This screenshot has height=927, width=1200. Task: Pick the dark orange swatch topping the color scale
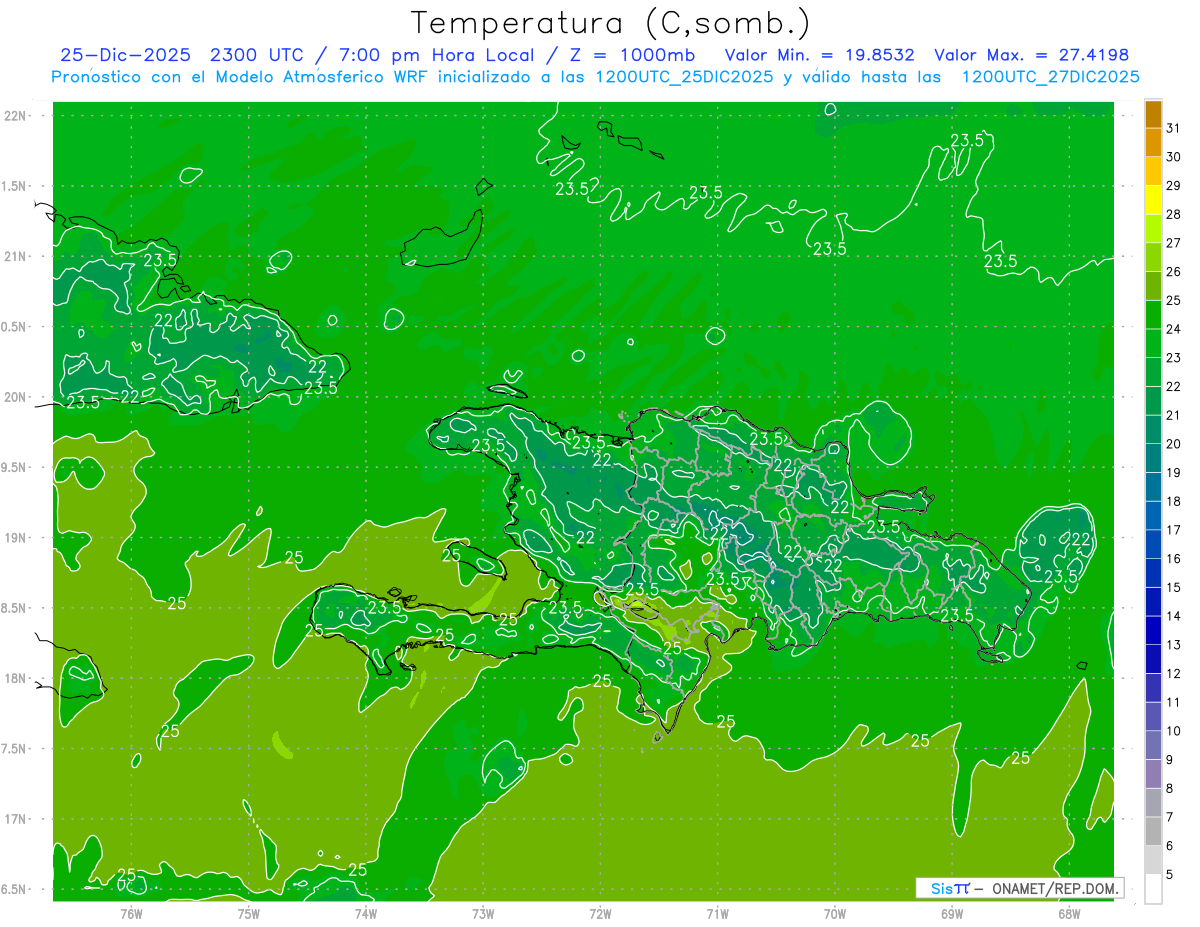click(1153, 114)
